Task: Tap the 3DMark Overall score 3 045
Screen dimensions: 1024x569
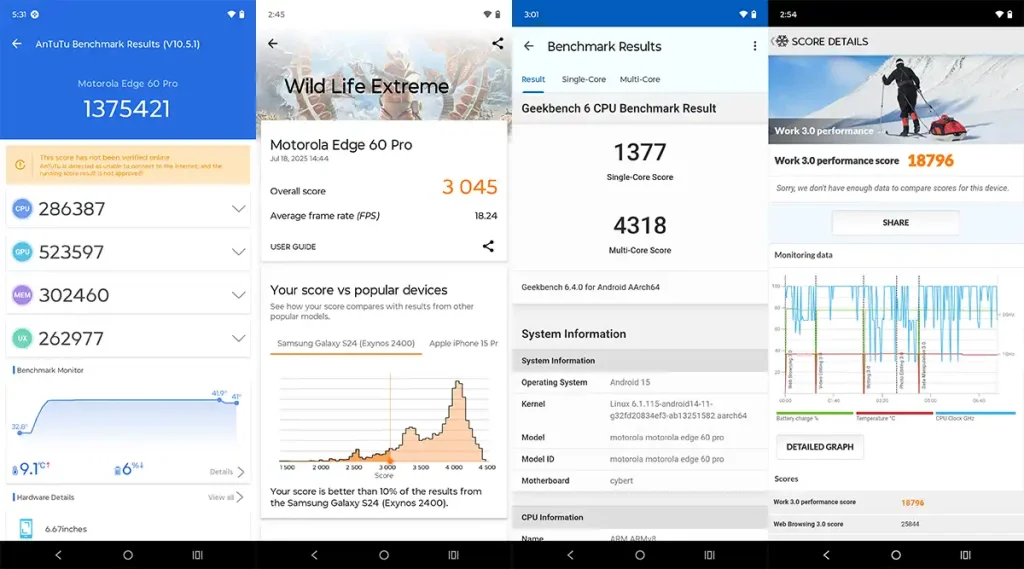Action: tap(470, 187)
